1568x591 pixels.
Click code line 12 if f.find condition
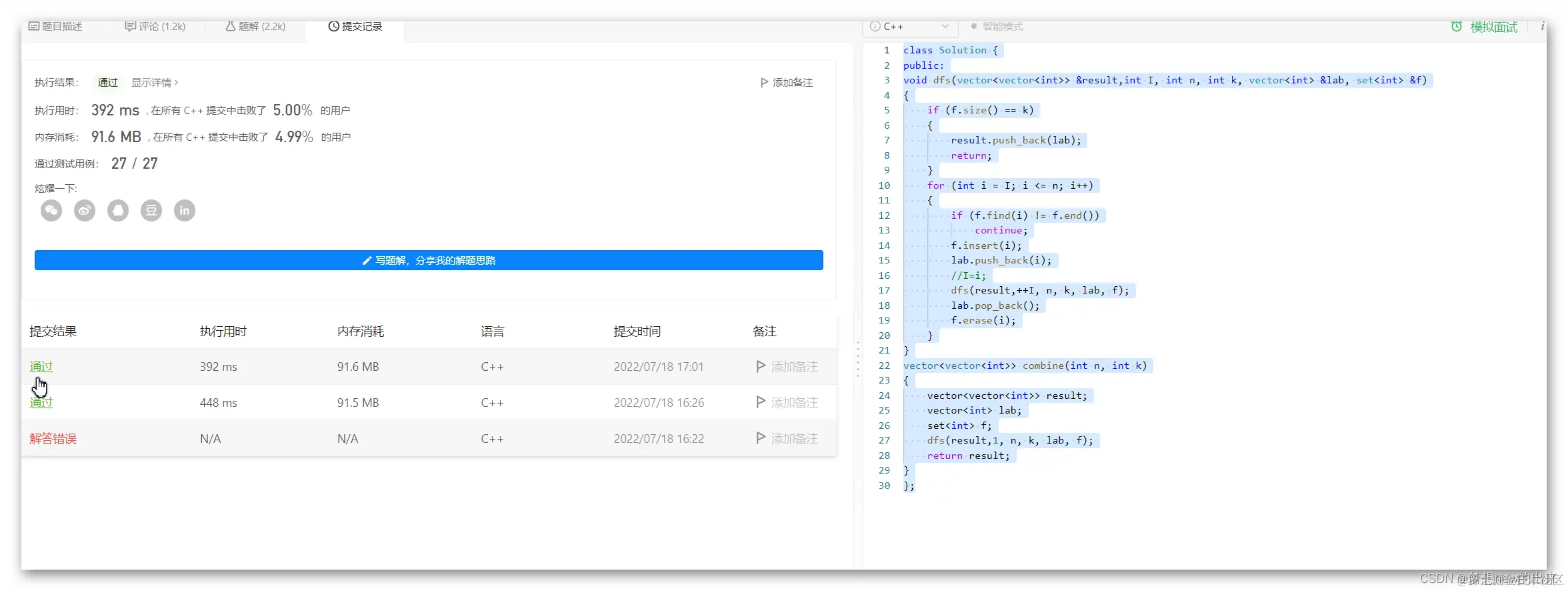pos(1025,215)
